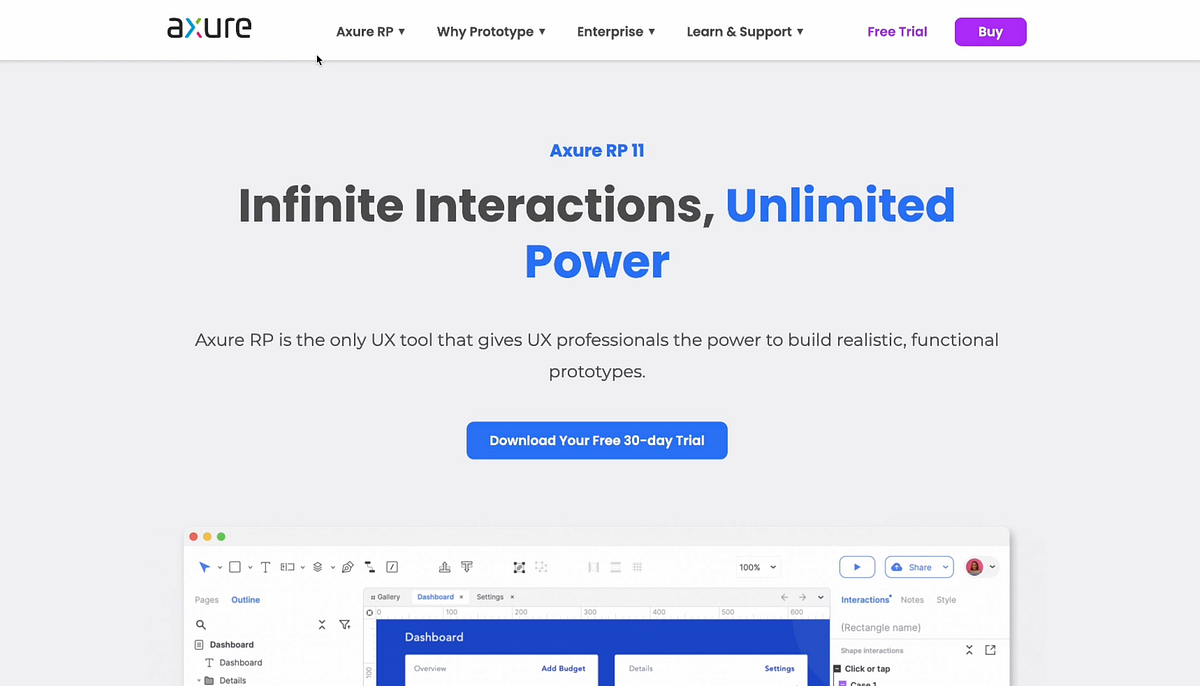
Task: Switch to the Notes tab
Action: click(912, 599)
